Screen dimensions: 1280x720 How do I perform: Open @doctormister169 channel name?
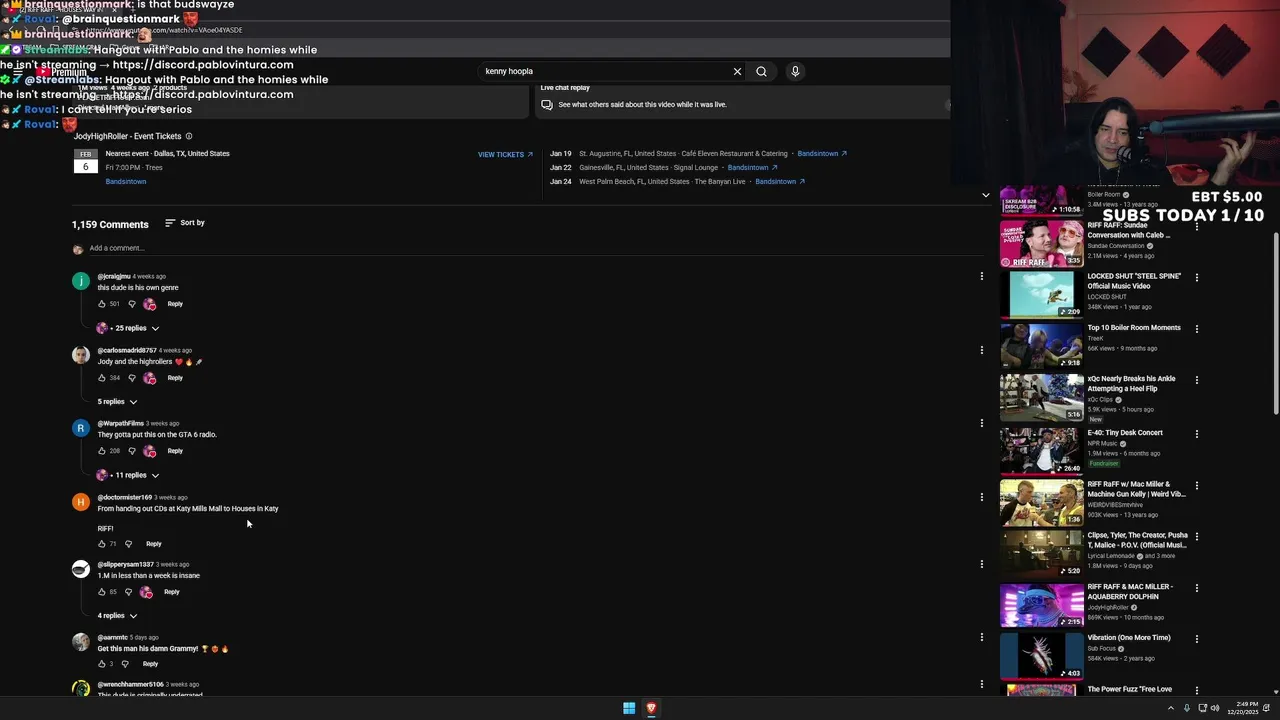tap(125, 497)
